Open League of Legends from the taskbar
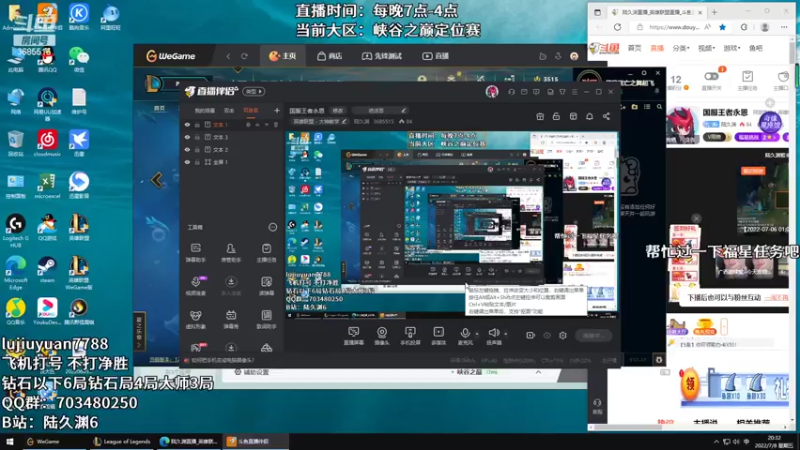800x450 pixels. [122, 441]
